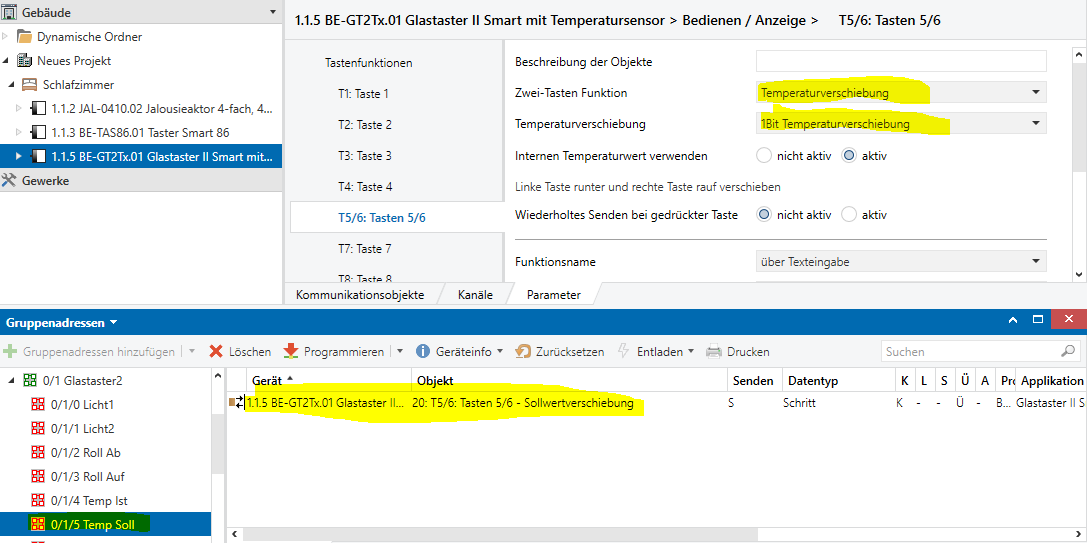
Task: Click the Suchen search field
Action: (970, 352)
